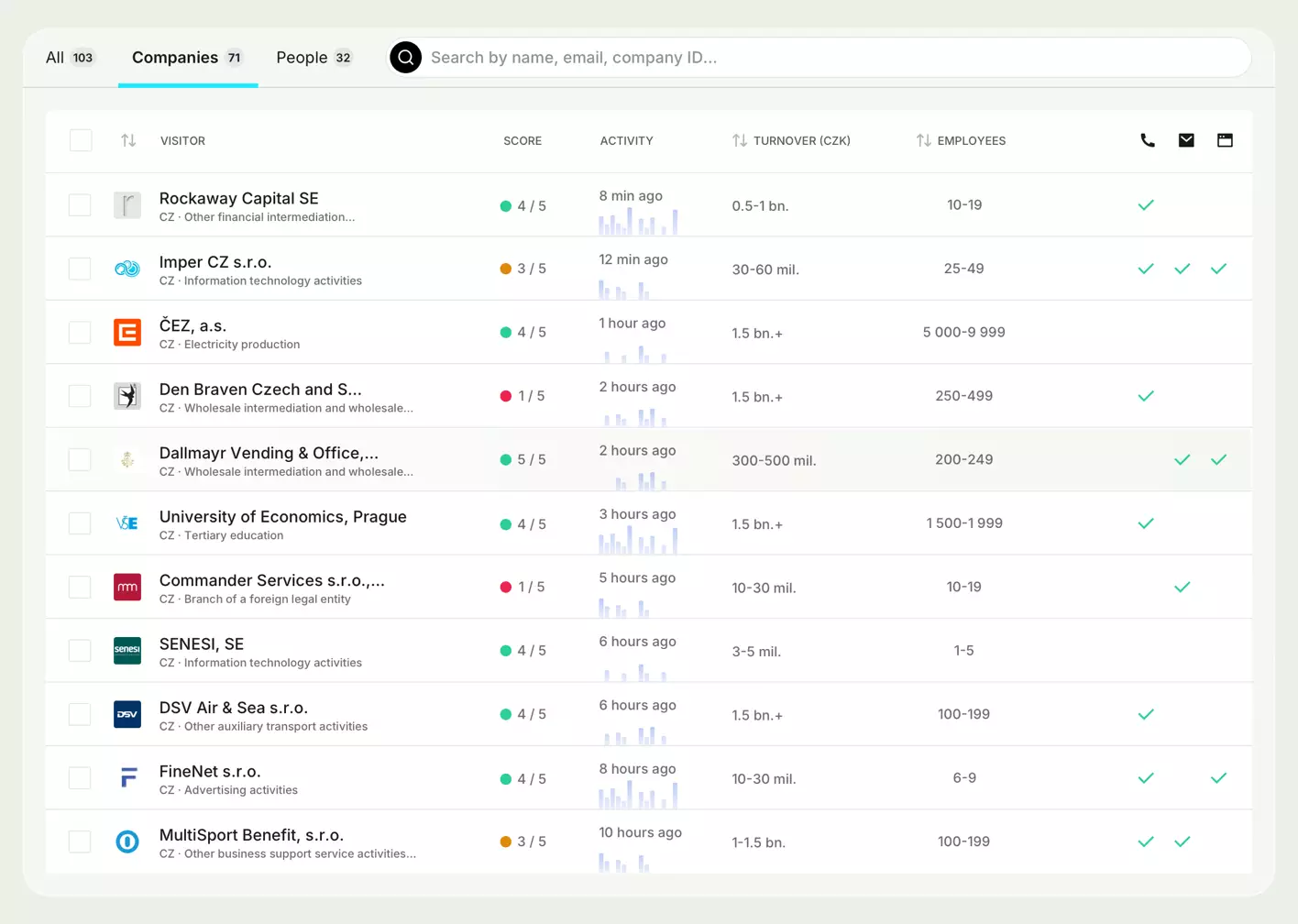Check the University of Economics row checkbox
The image size is (1298, 924).
pos(80,523)
